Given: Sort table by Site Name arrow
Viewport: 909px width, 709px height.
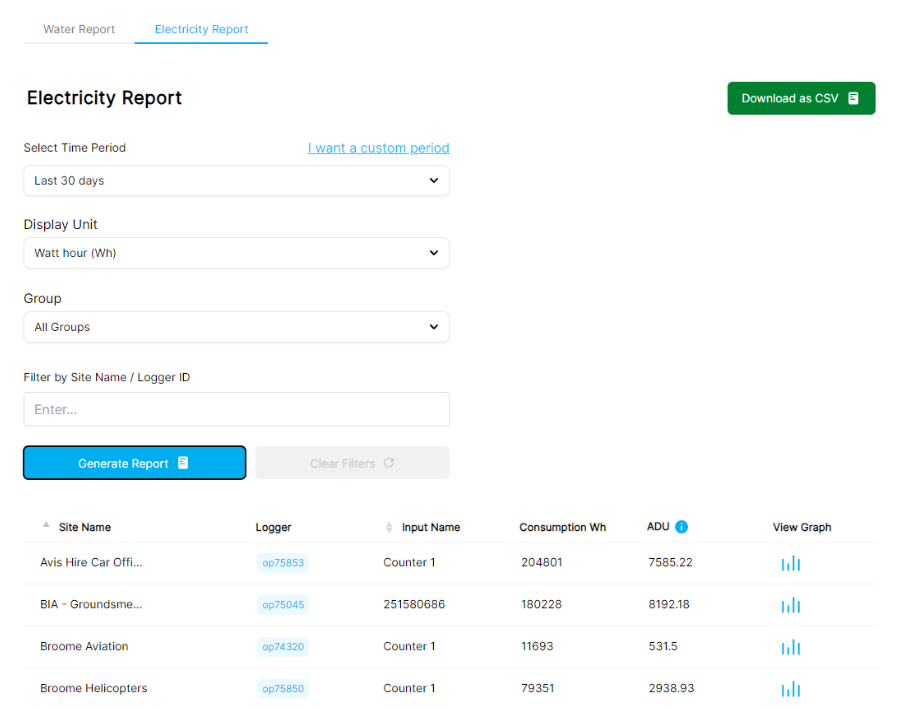Looking at the screenshot, I should [45, 526].
